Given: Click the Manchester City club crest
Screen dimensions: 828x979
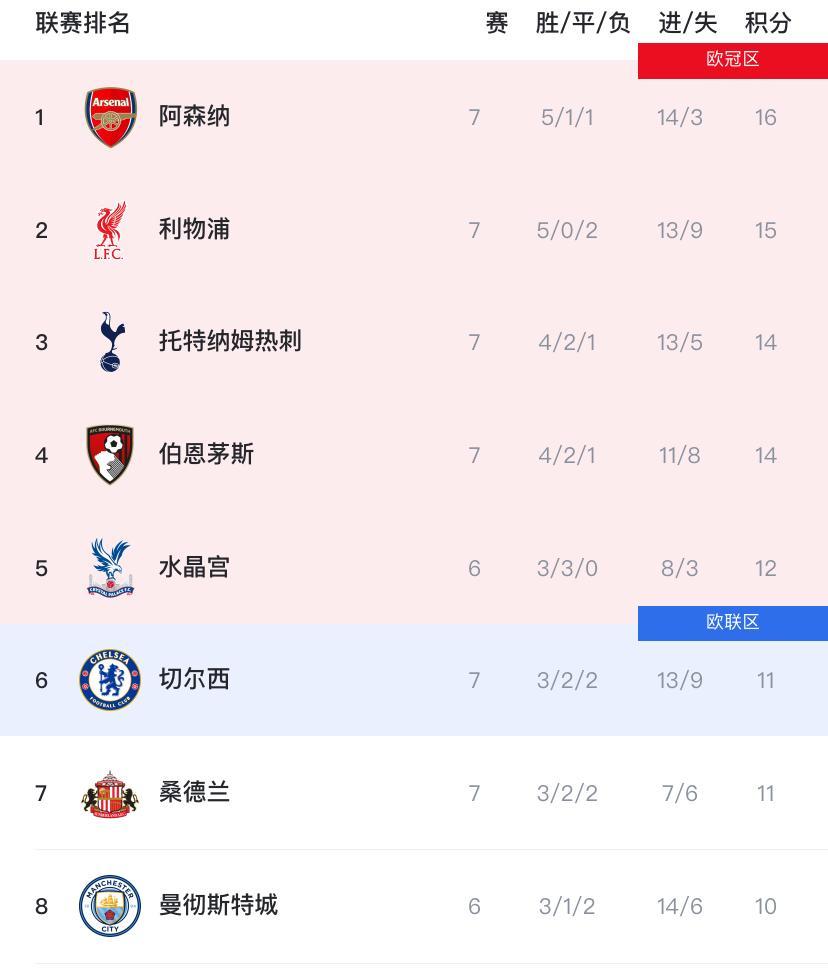Looking at the screenshot, I should pos(110,906).
